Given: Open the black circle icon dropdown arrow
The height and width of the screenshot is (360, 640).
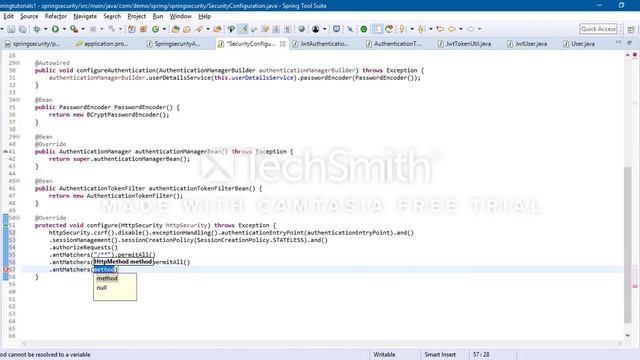Looking at the screenshot, I should [x=324, y=29].
